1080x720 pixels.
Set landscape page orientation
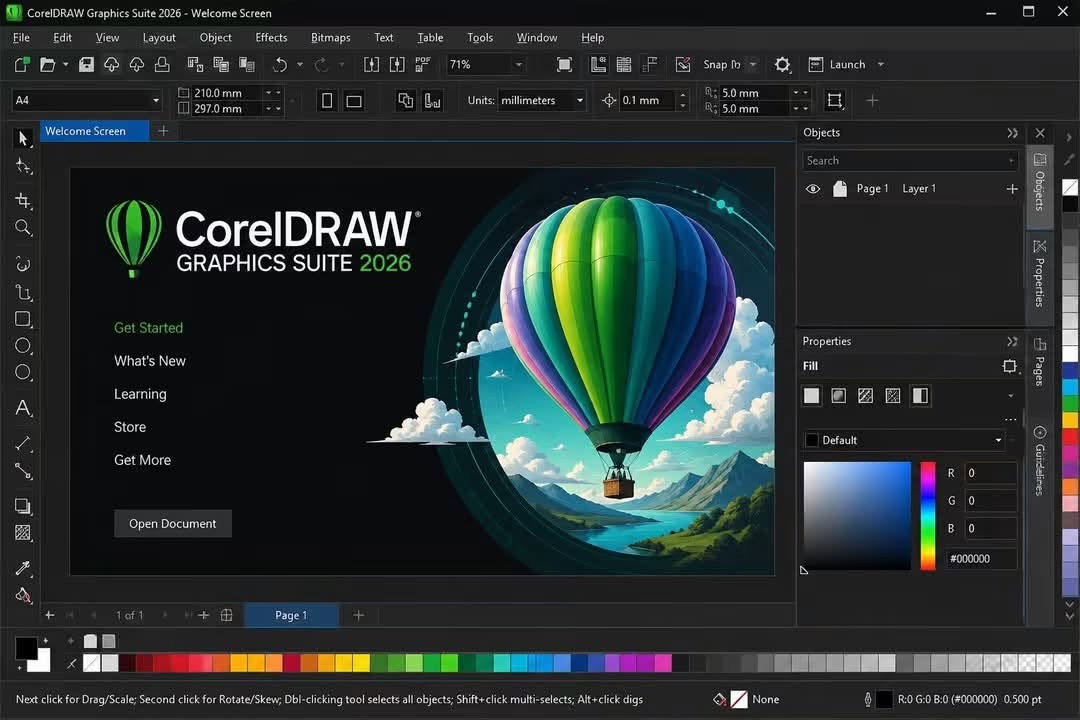tap(354, 101)
